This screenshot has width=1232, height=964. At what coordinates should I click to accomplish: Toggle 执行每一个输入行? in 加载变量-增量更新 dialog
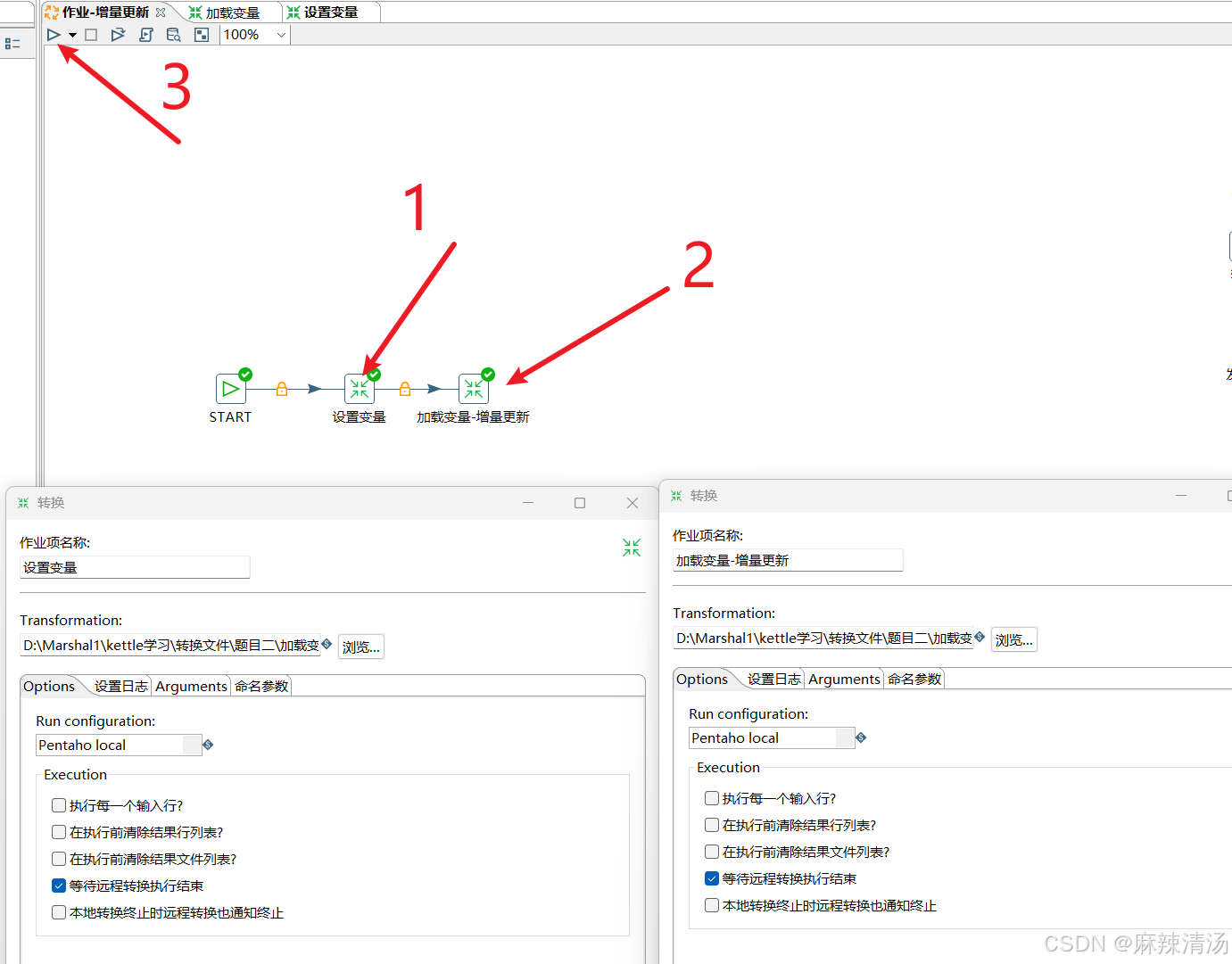point(712,798)
